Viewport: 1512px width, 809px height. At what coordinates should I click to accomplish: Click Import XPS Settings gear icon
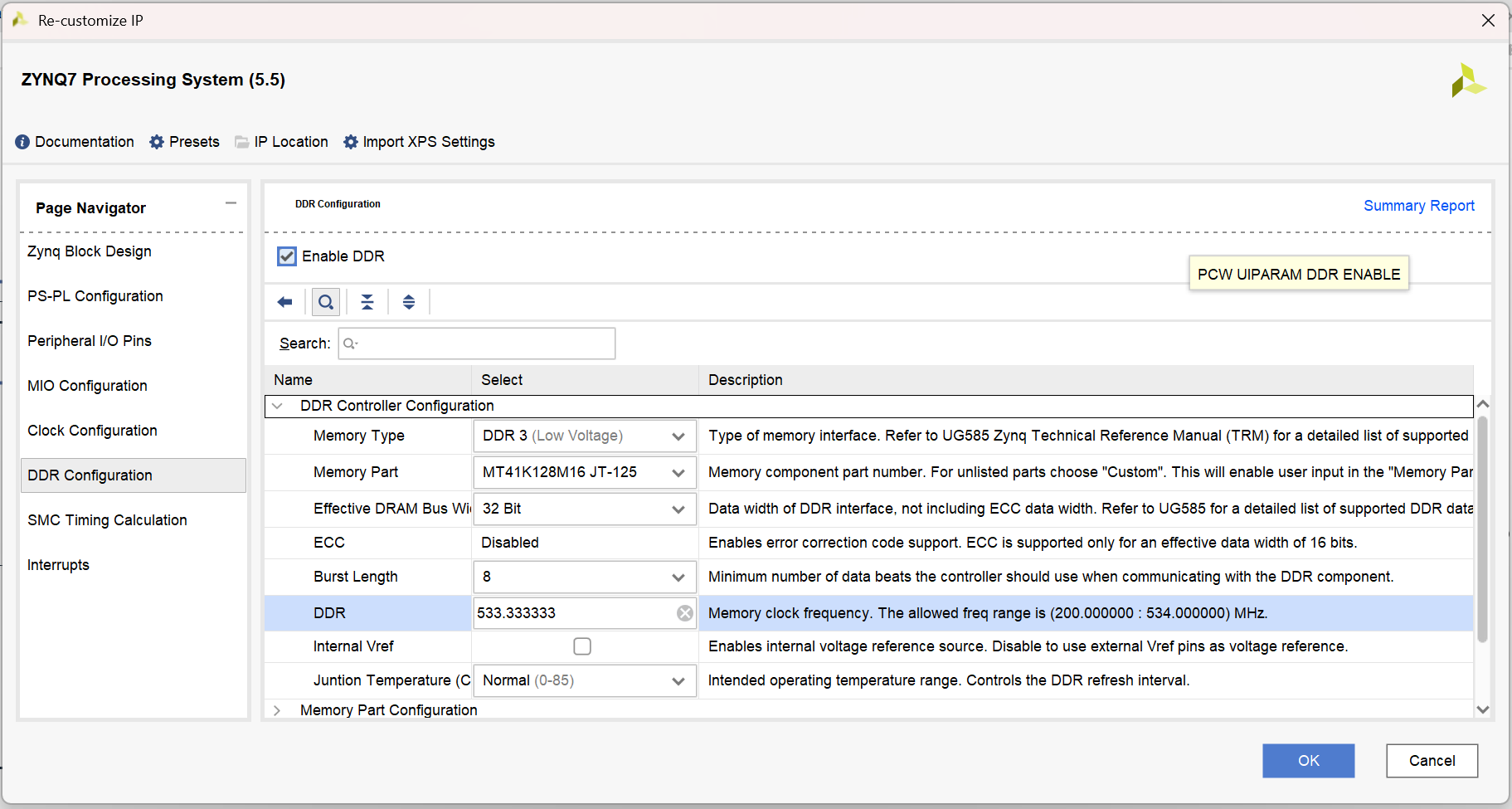coord(351,142)
